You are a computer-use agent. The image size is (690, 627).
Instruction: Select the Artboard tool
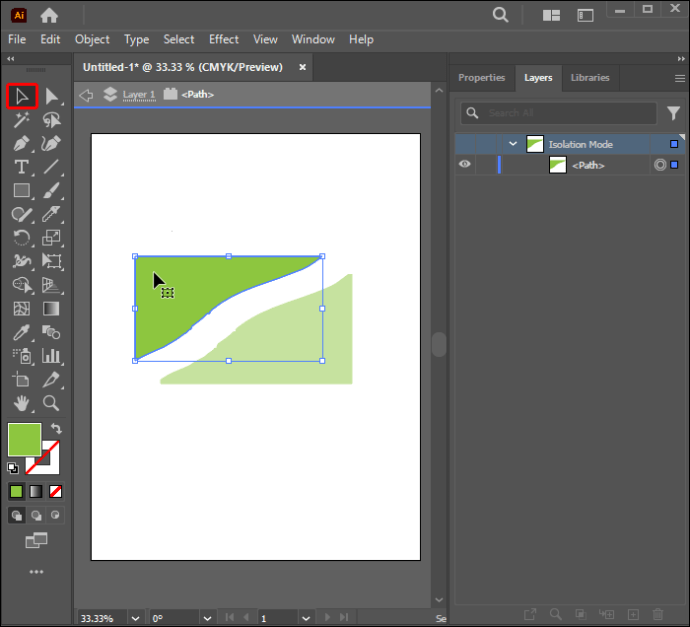tap(22, 380)
